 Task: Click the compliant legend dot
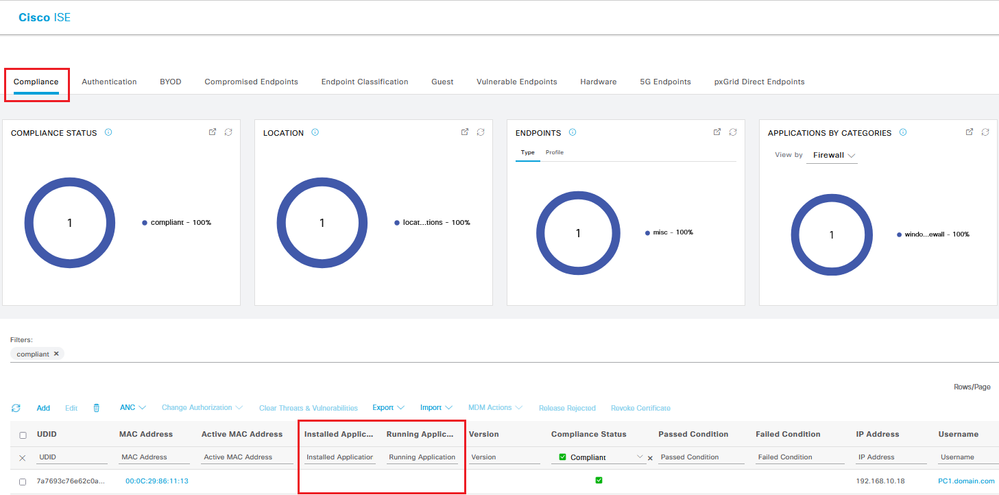[145, 223]
